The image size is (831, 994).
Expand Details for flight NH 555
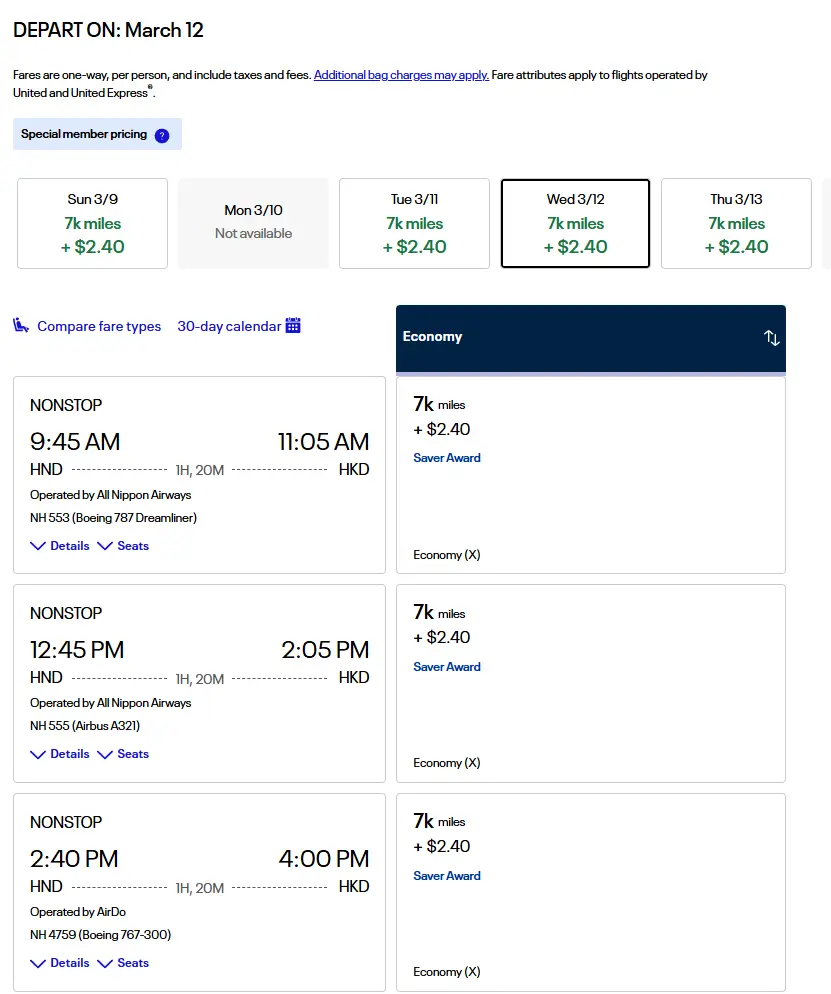click(60, 754)
